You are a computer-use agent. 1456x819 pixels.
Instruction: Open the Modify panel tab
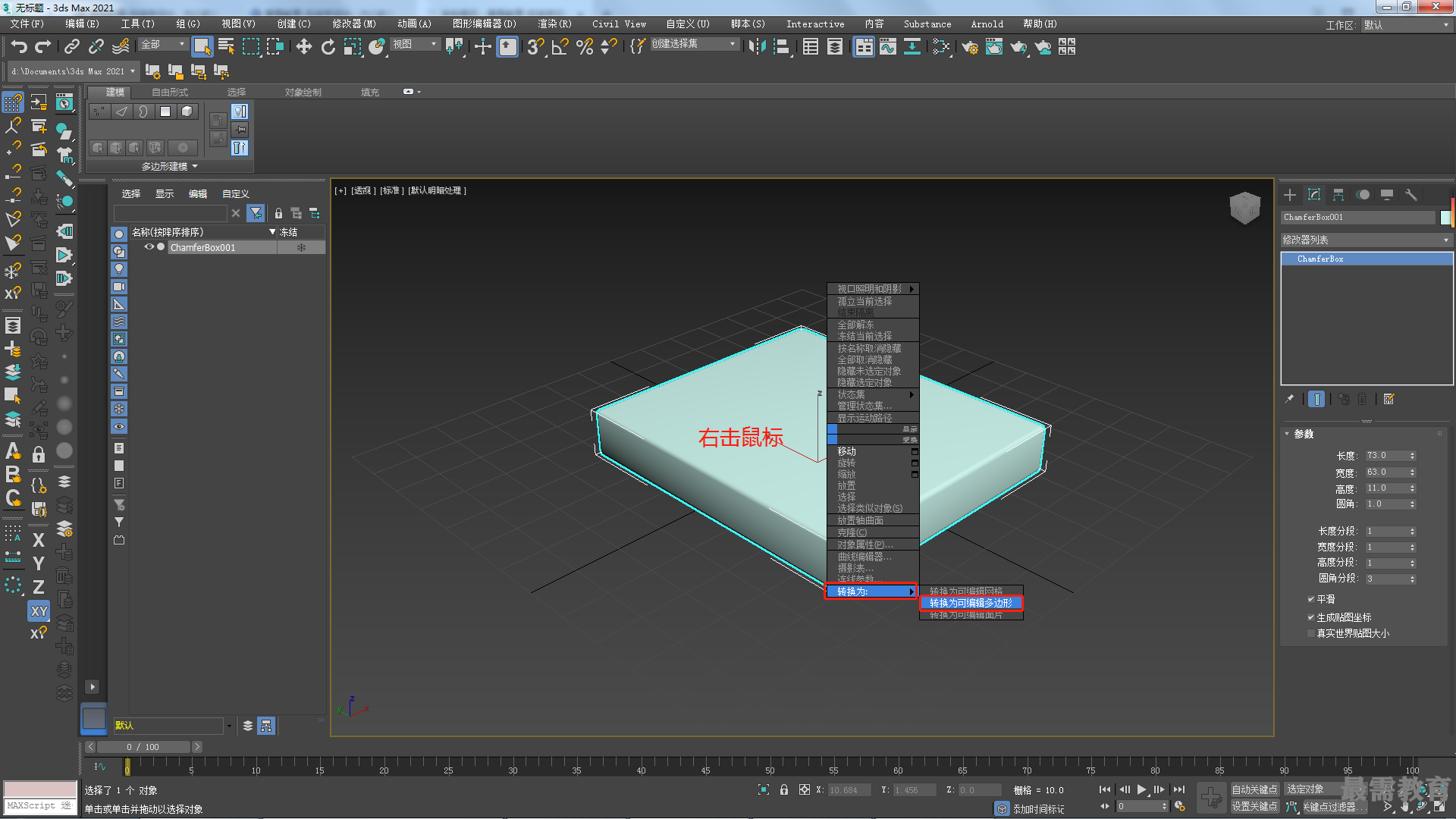pyautogui.click(x=1314, y=195)
